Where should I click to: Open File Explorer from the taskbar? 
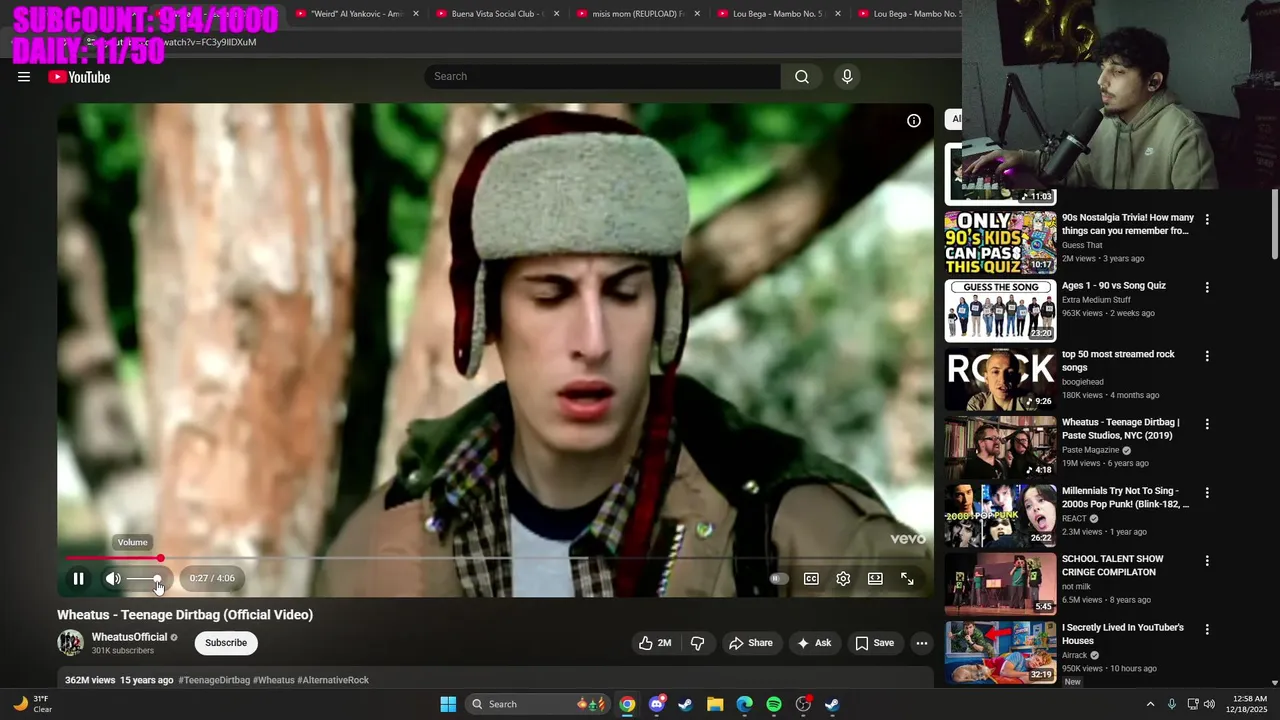715,704
